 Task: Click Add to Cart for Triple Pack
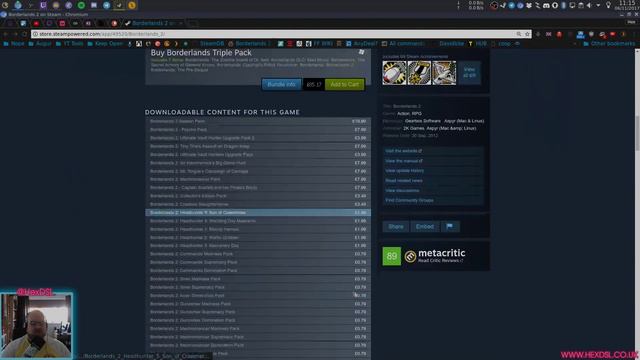click(344, 84)
